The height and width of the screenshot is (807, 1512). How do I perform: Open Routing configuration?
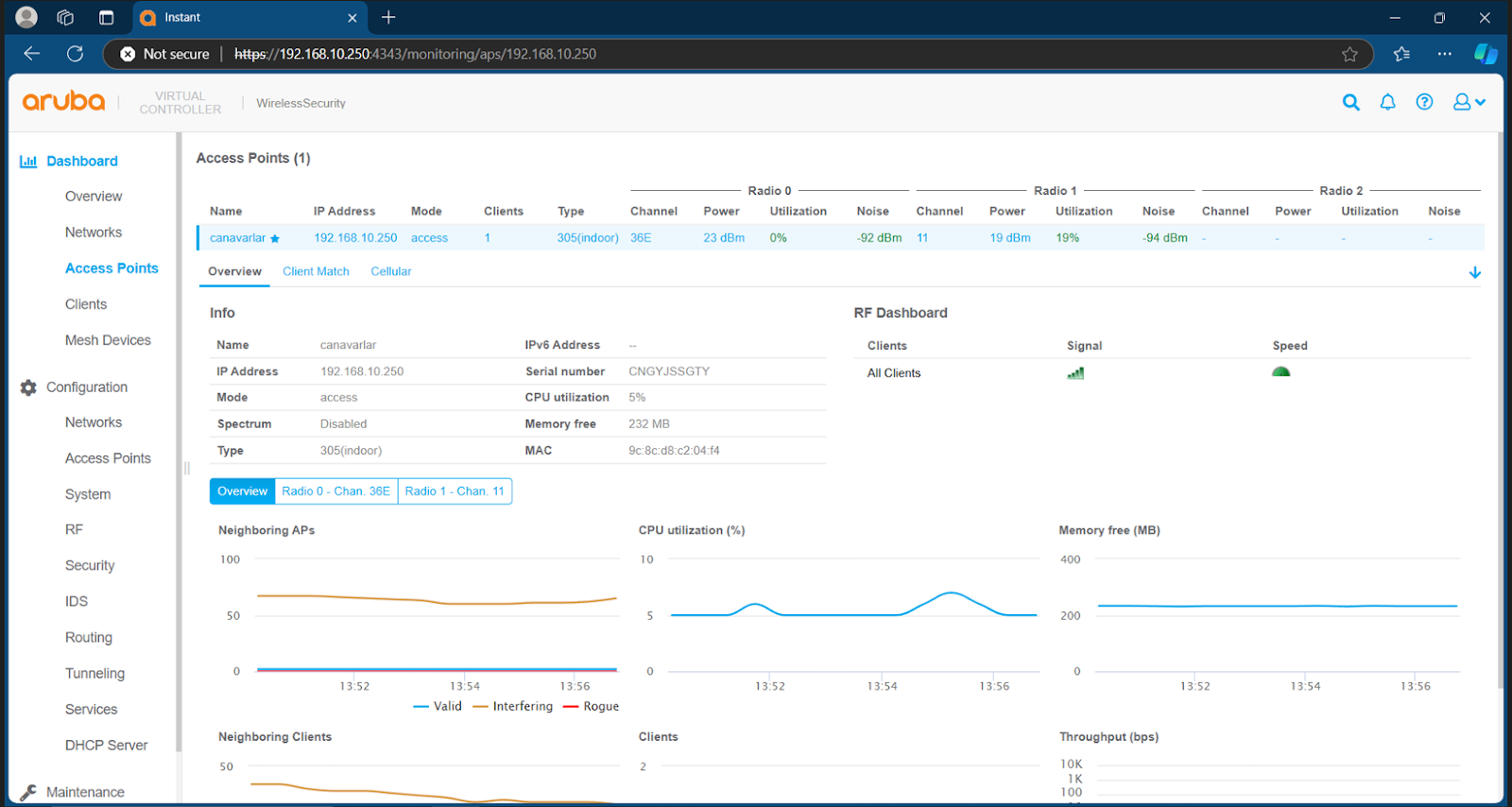(89, 638)
